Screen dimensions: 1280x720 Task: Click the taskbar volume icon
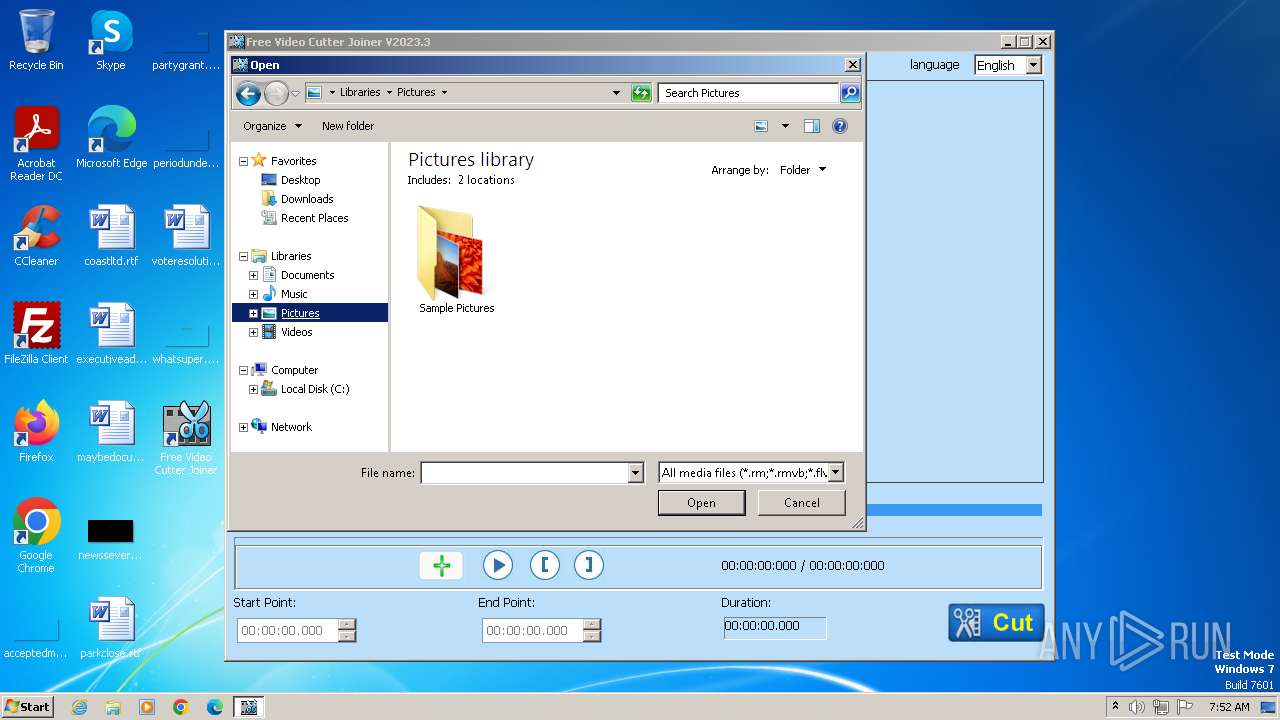pos(1136,707)
